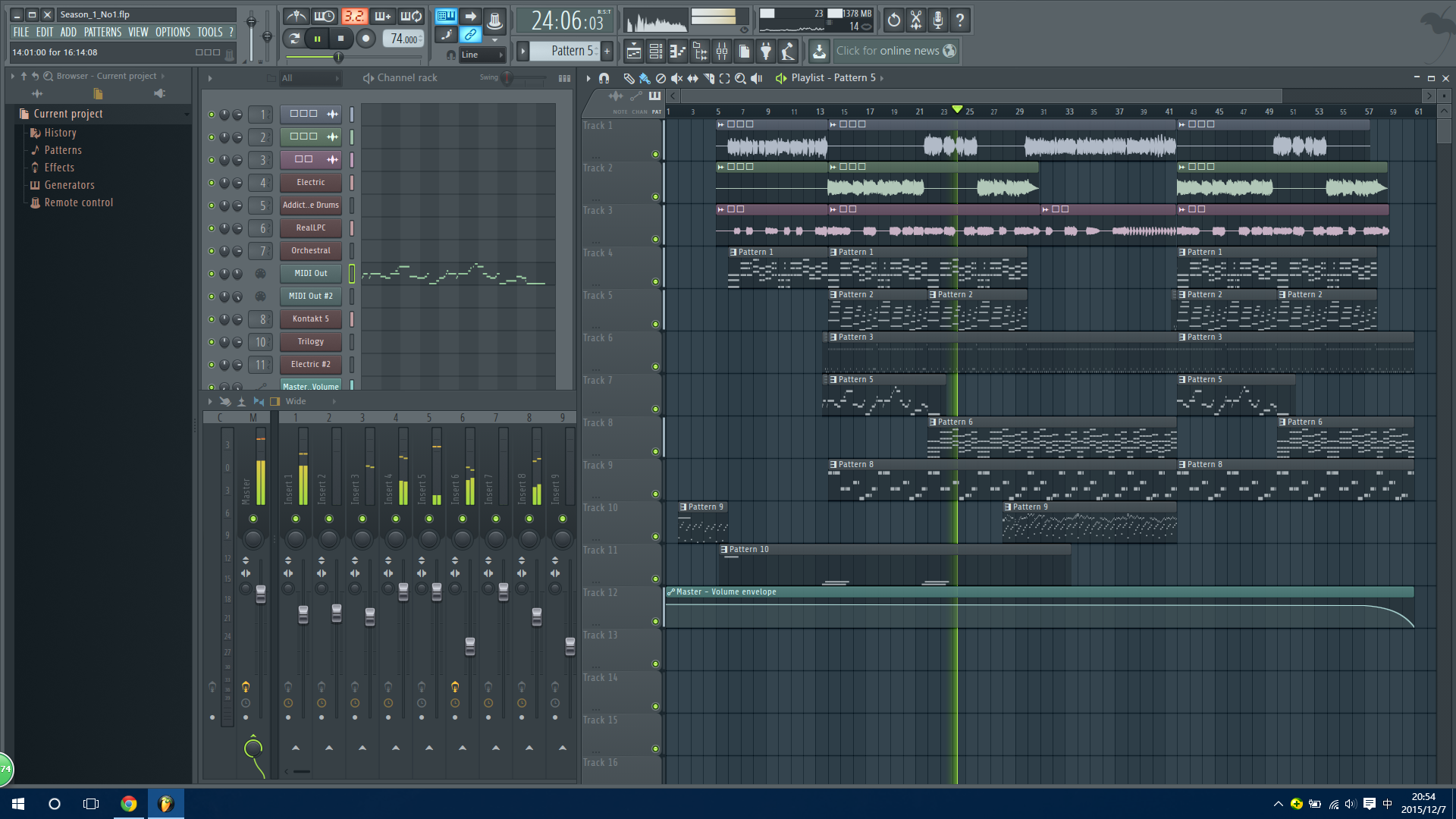This screenshot has height=819, width=1456.
Task: Toggle the 3.2 countdown before recording
Action: click(x=353, y=16)
